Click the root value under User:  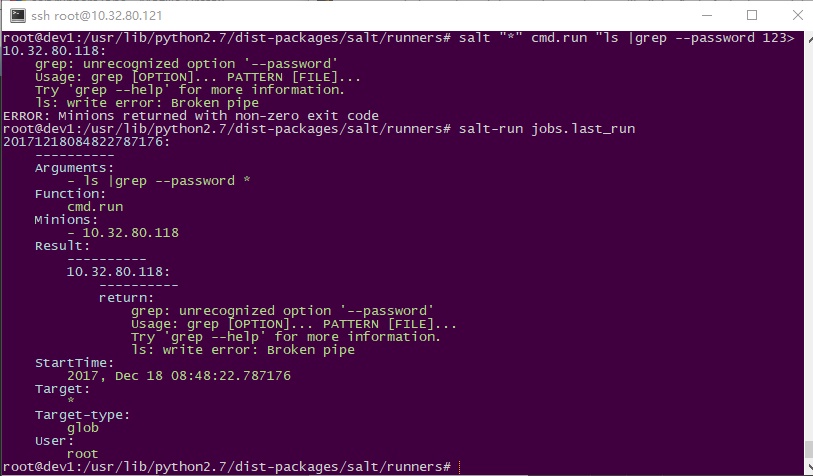82,454
